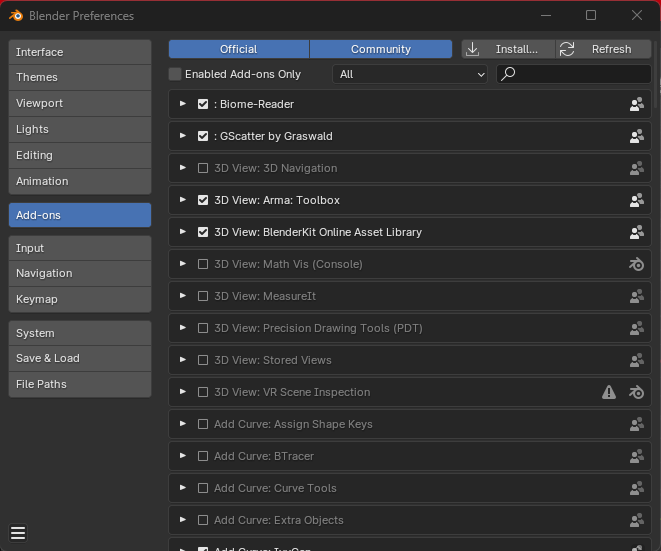Click the Install... button

click(507, 49)
